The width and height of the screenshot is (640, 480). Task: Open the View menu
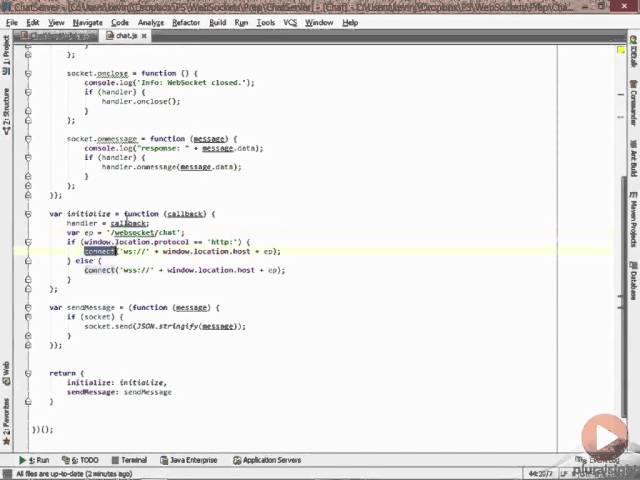(56, 23)
